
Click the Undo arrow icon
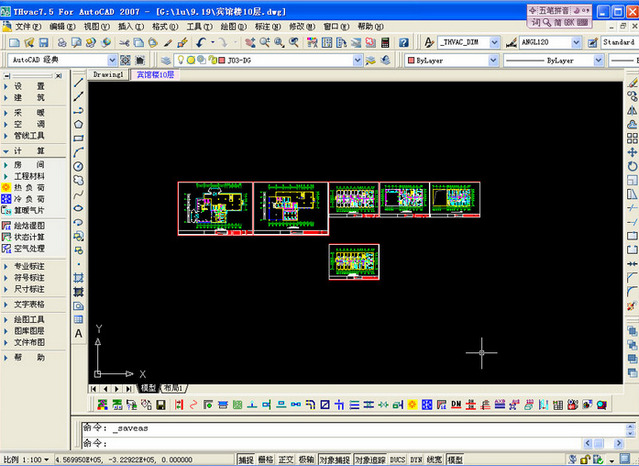[203, 43]
